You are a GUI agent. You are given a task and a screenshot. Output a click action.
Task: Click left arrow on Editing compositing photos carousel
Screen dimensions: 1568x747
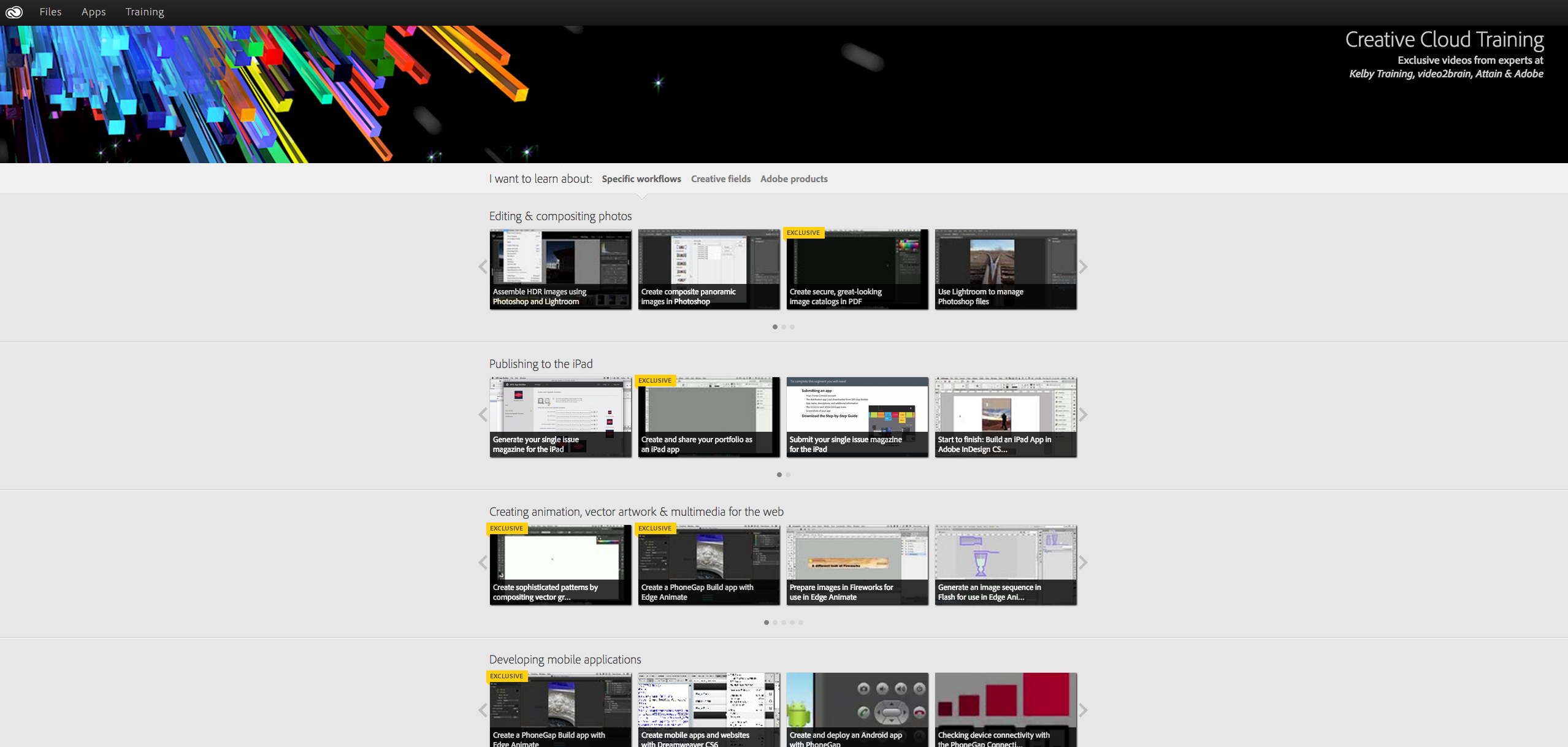coord(483,267)
